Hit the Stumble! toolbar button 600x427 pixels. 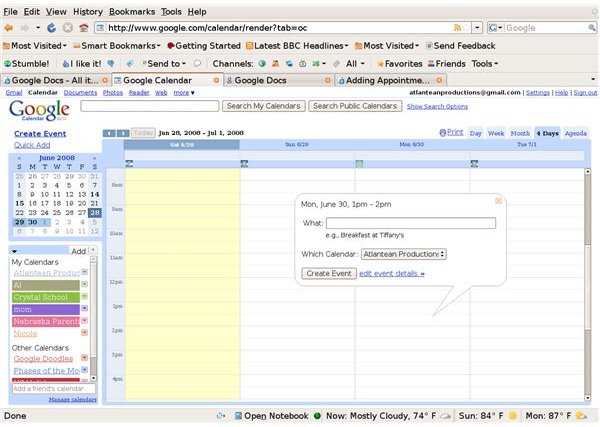coord(26,64)
